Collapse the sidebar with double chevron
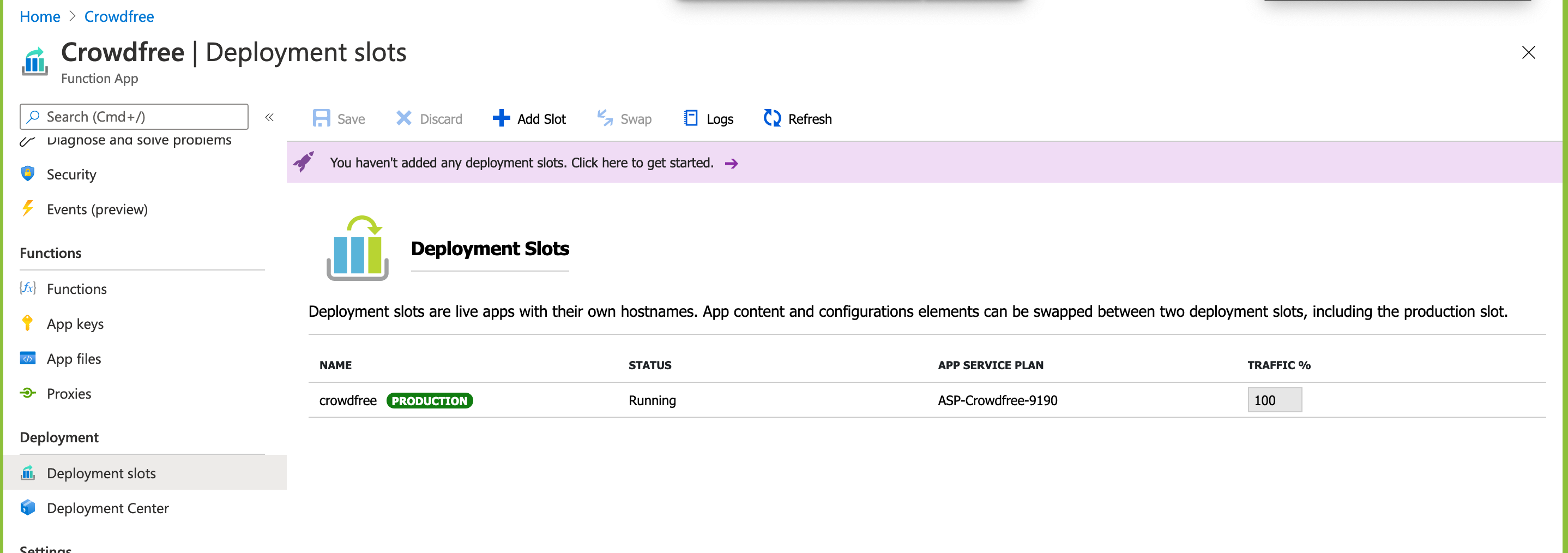 point(269,117)
